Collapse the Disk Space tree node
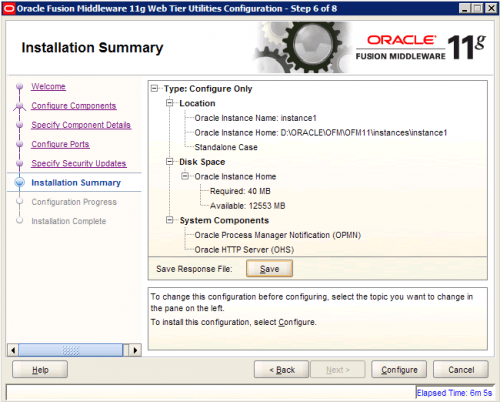500x402 pixels. (170, 162)
